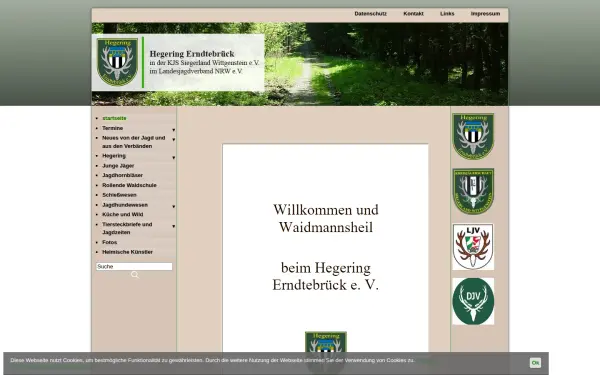The image size is (600, 375).
Task: Open the Junge Jäger page
Action: (x=118, y=166)
